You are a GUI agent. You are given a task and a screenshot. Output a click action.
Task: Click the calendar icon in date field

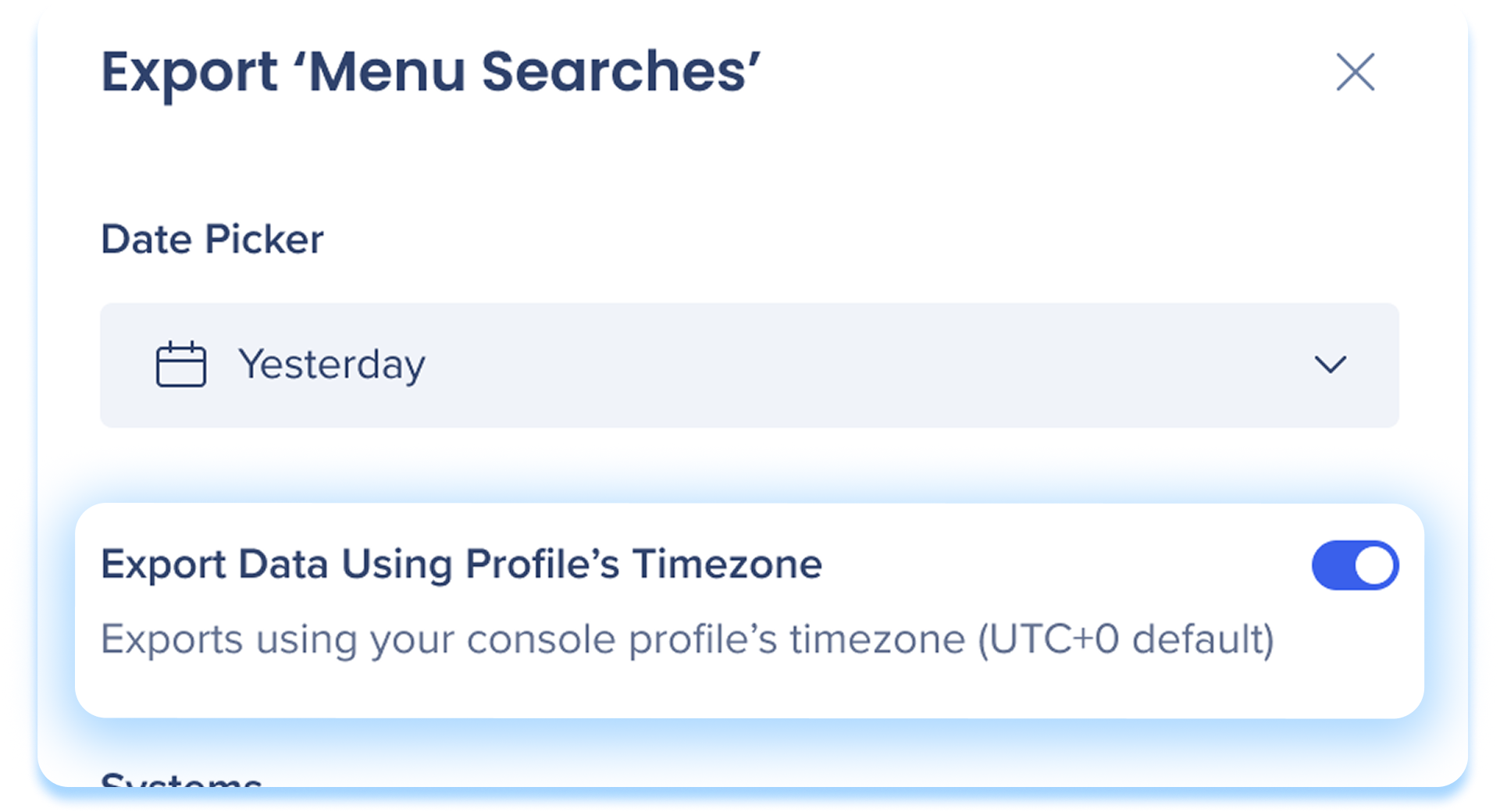(181, 365)
